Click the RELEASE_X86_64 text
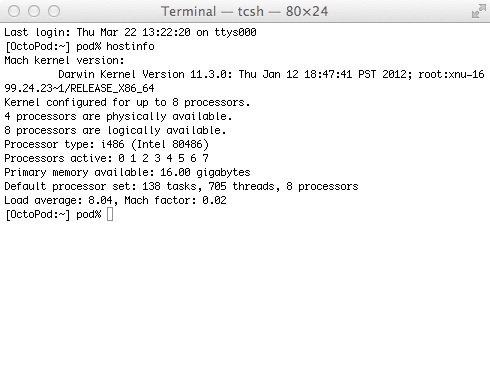The image size is (490, 366). click(x=112, y=88)
